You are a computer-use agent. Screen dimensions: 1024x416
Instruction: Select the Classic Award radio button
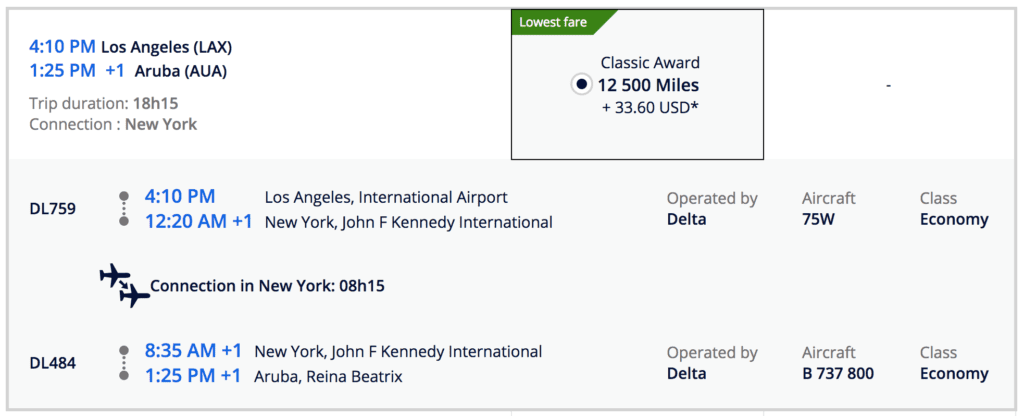tap(582, 85)
